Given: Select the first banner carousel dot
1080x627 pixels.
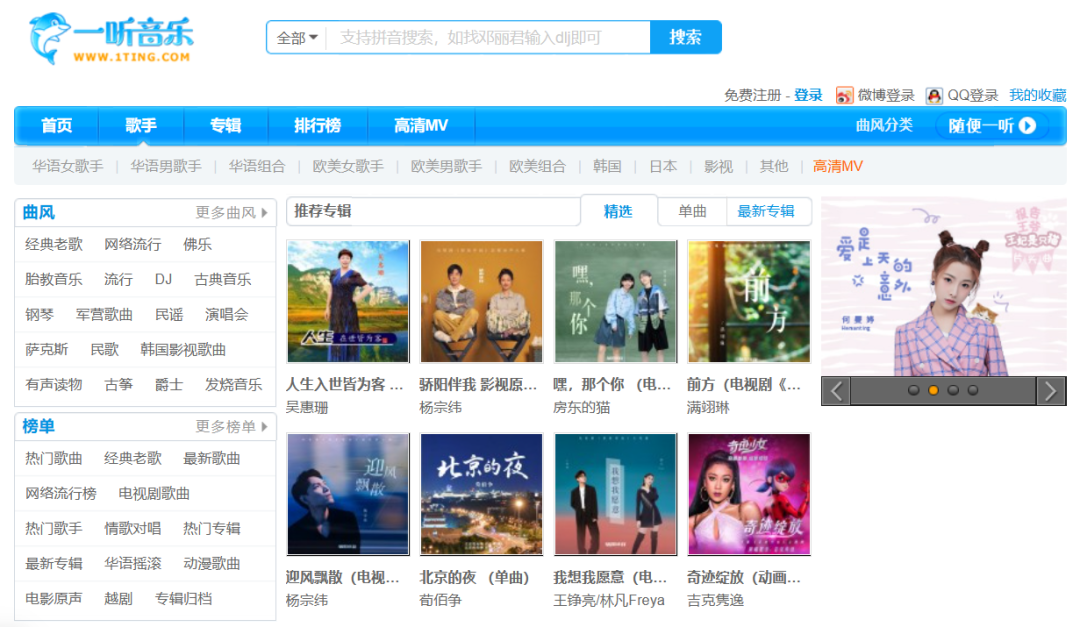Looking at the screenshot, I should click(x=913, y=390).
